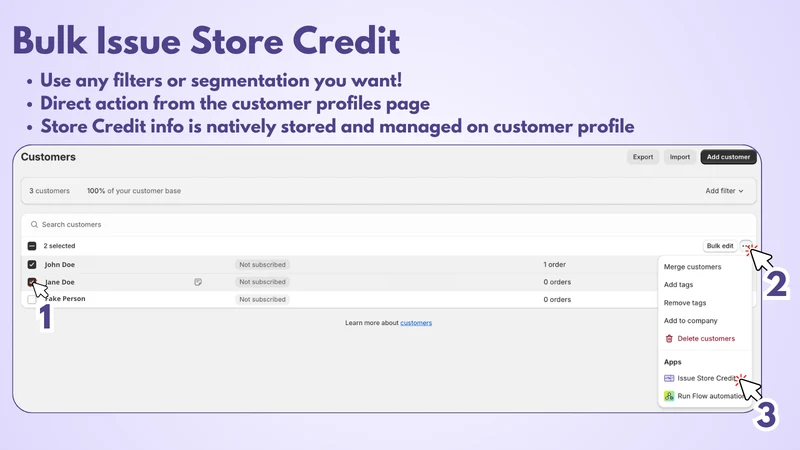This screenshot has height=450, width=800.
Task: Select Remove tags menu item
Action: click(x=685, y=303)
